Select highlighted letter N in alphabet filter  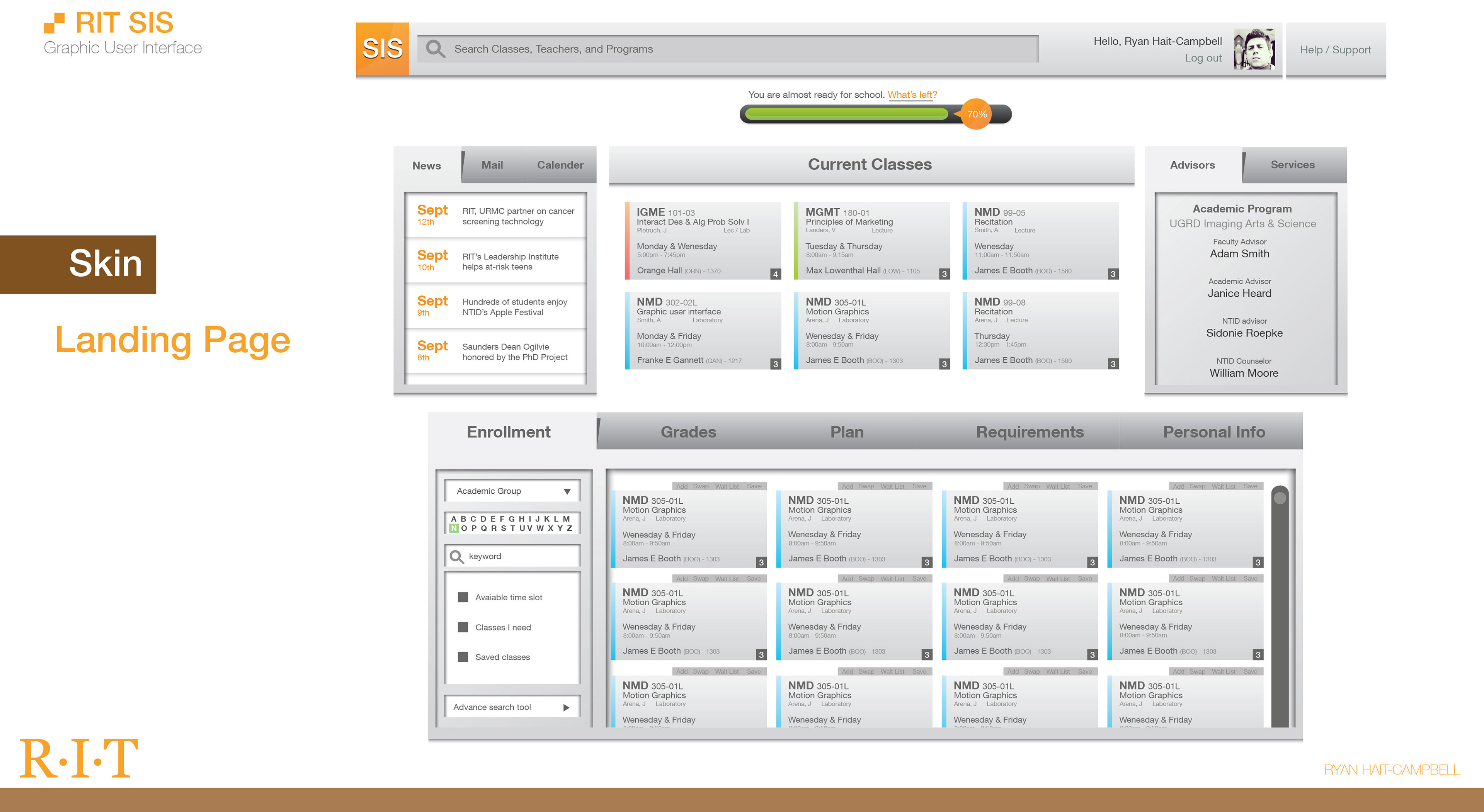tap(454, 528)
